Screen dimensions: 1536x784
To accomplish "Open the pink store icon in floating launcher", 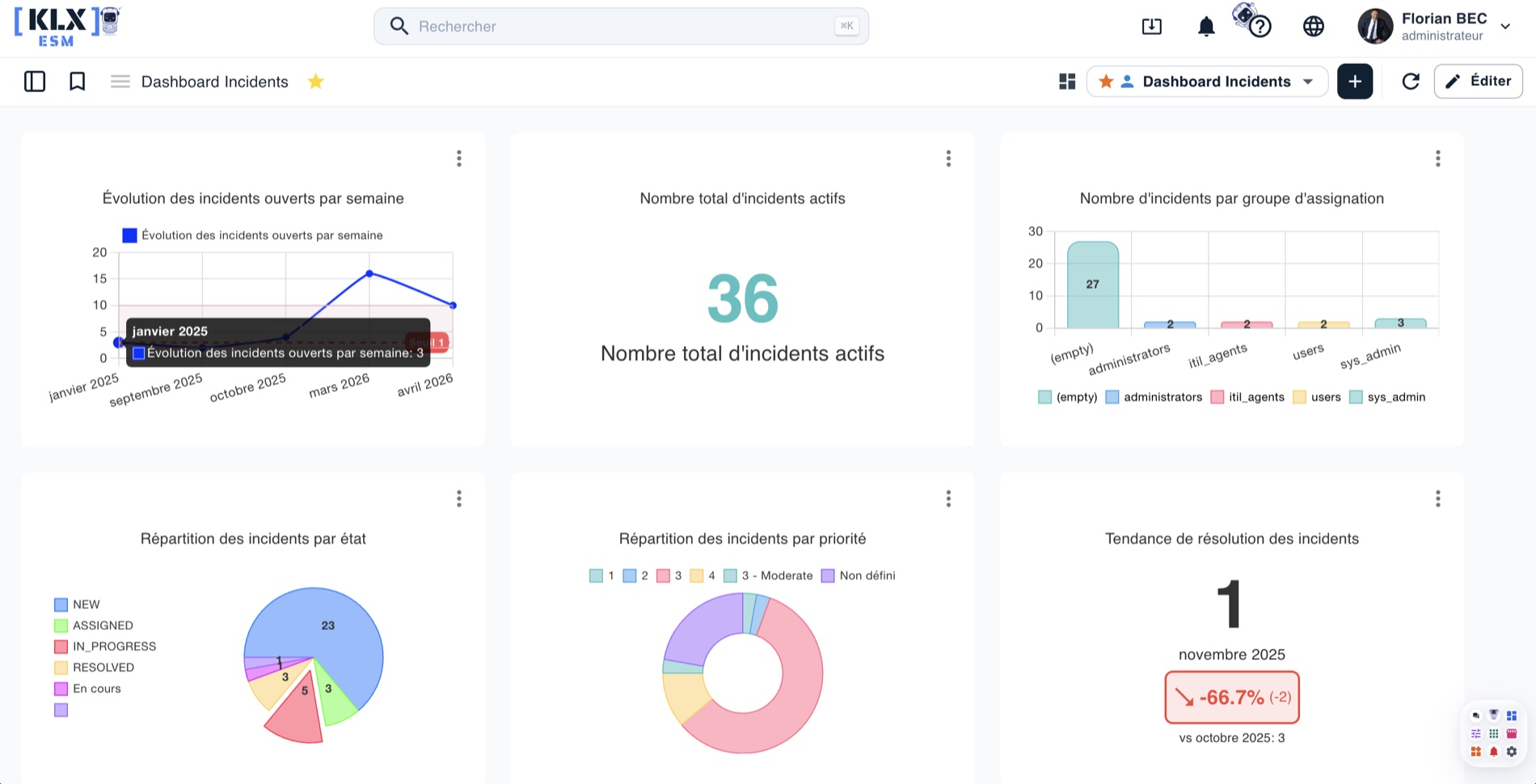I will tap(1511, 734).
